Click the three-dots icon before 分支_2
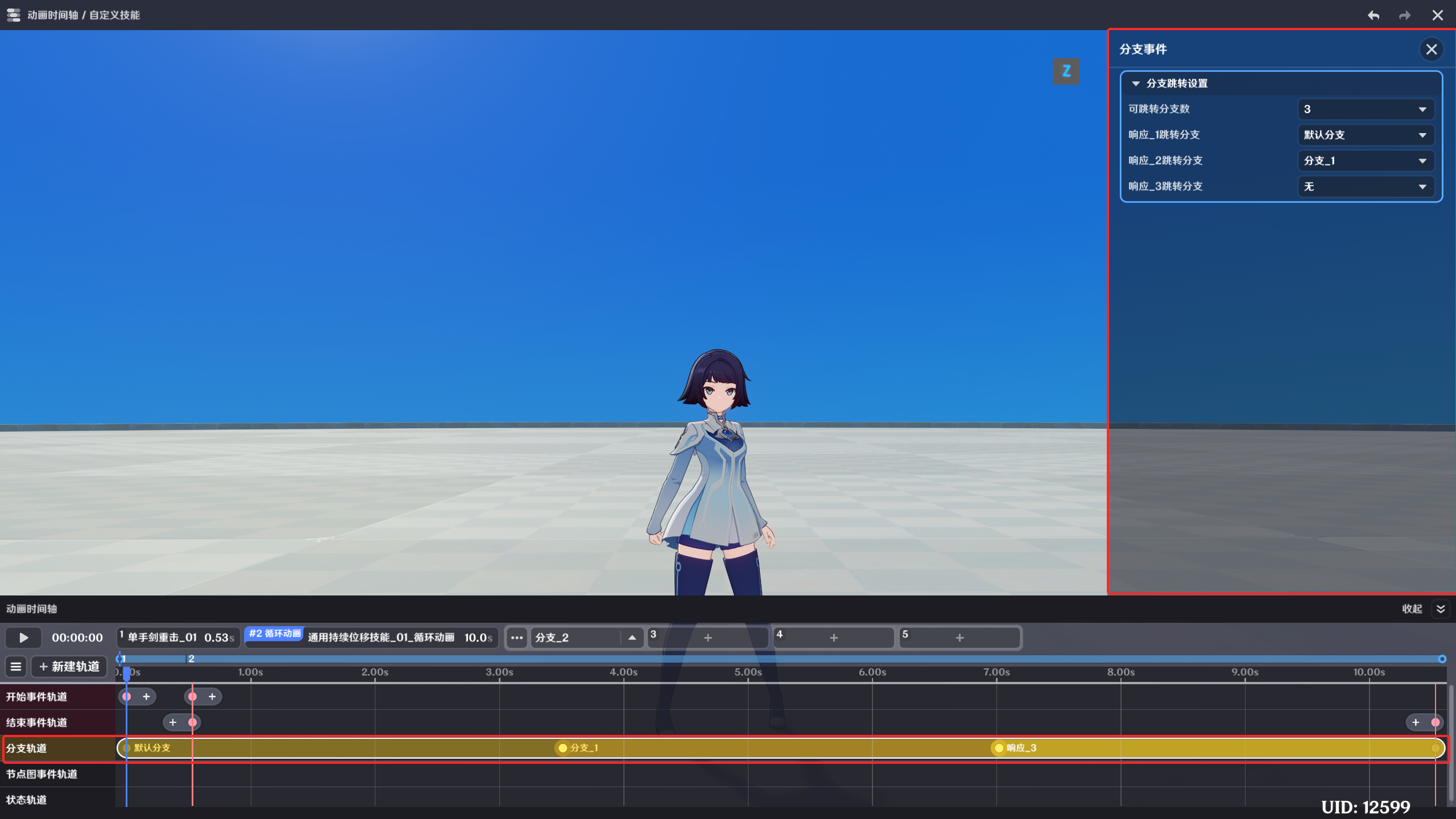Image resolution: width=1456 pixels, height=819 pixels. pos(516,638)
